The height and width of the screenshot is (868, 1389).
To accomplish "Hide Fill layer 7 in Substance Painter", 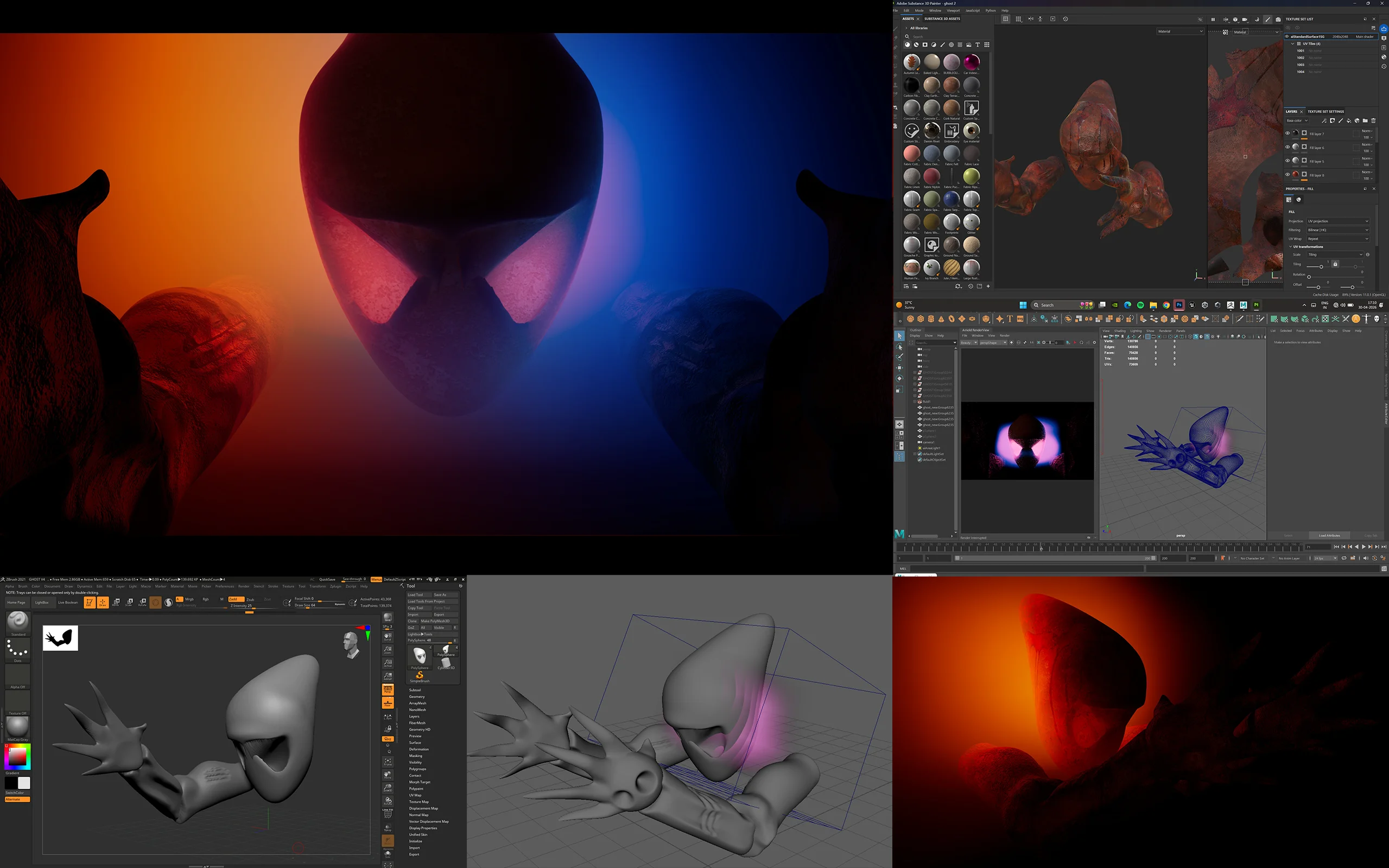I will pos(1287,133).
